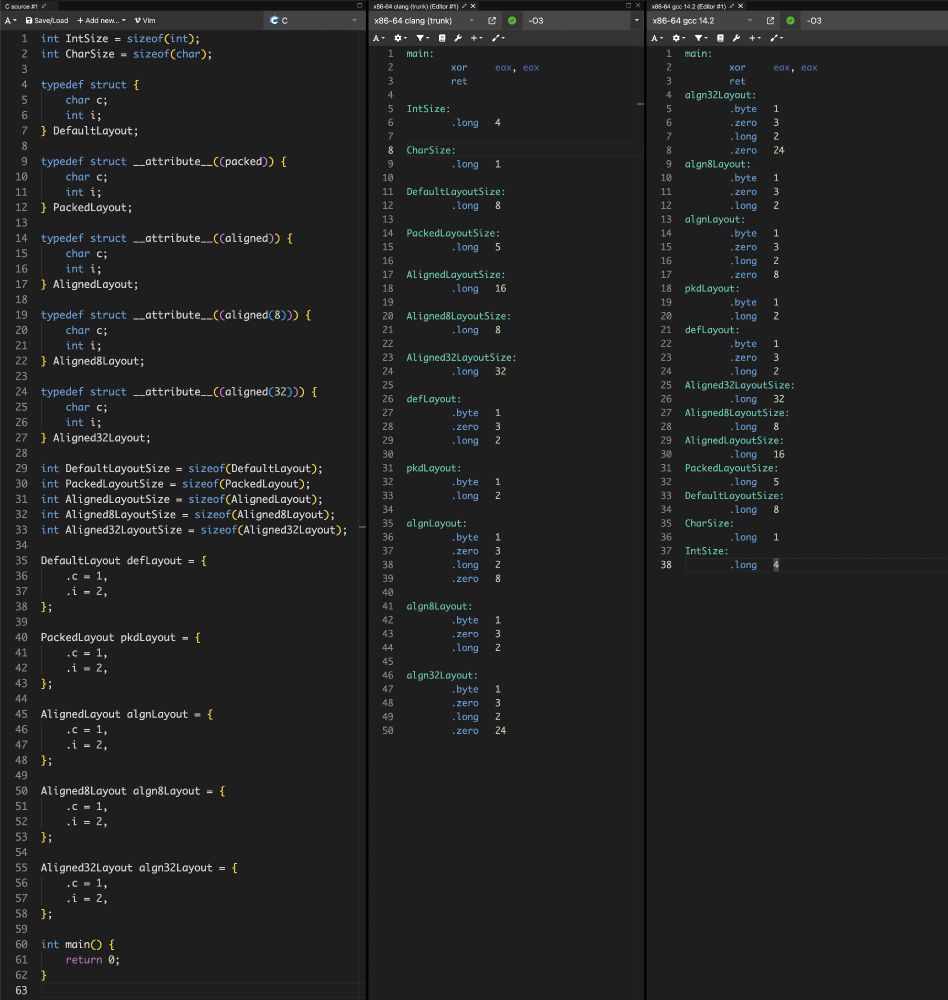948x1000 pixels.
Task: Open the clang pane's output filter menu
Action: click(423, 38)
